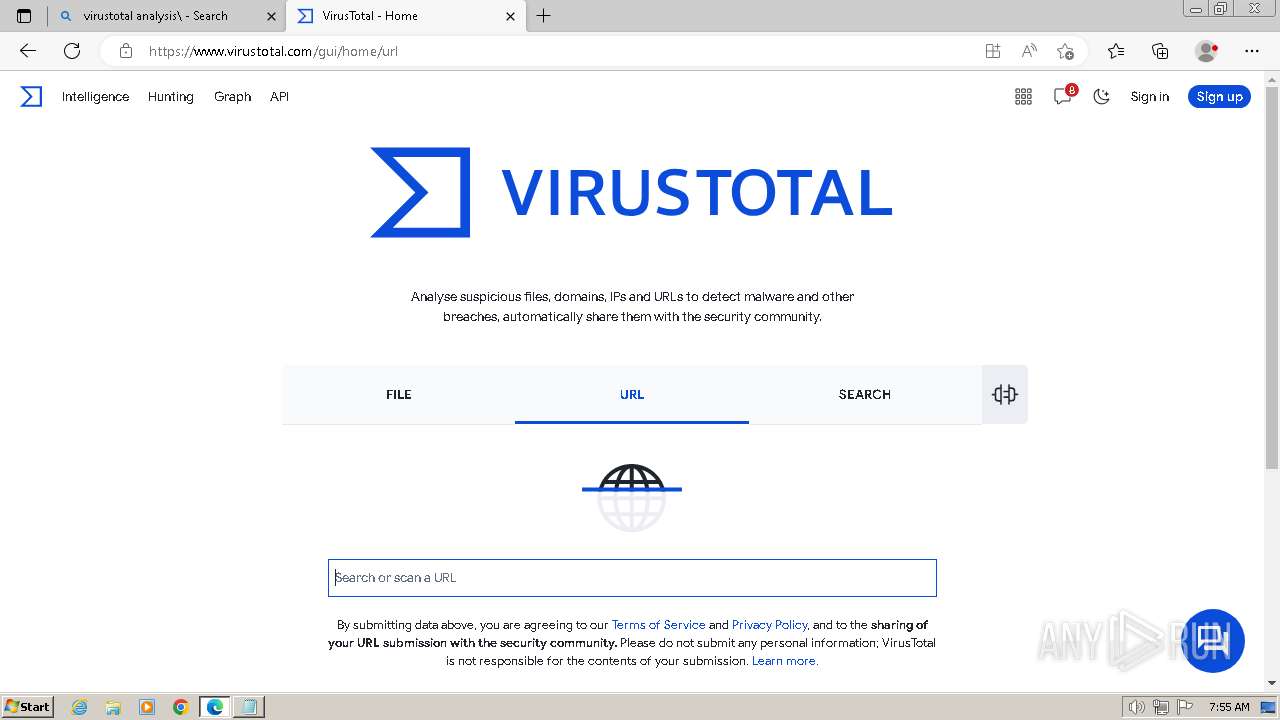
Task: Open the Favorites list icon
Action: [1116, 51]
